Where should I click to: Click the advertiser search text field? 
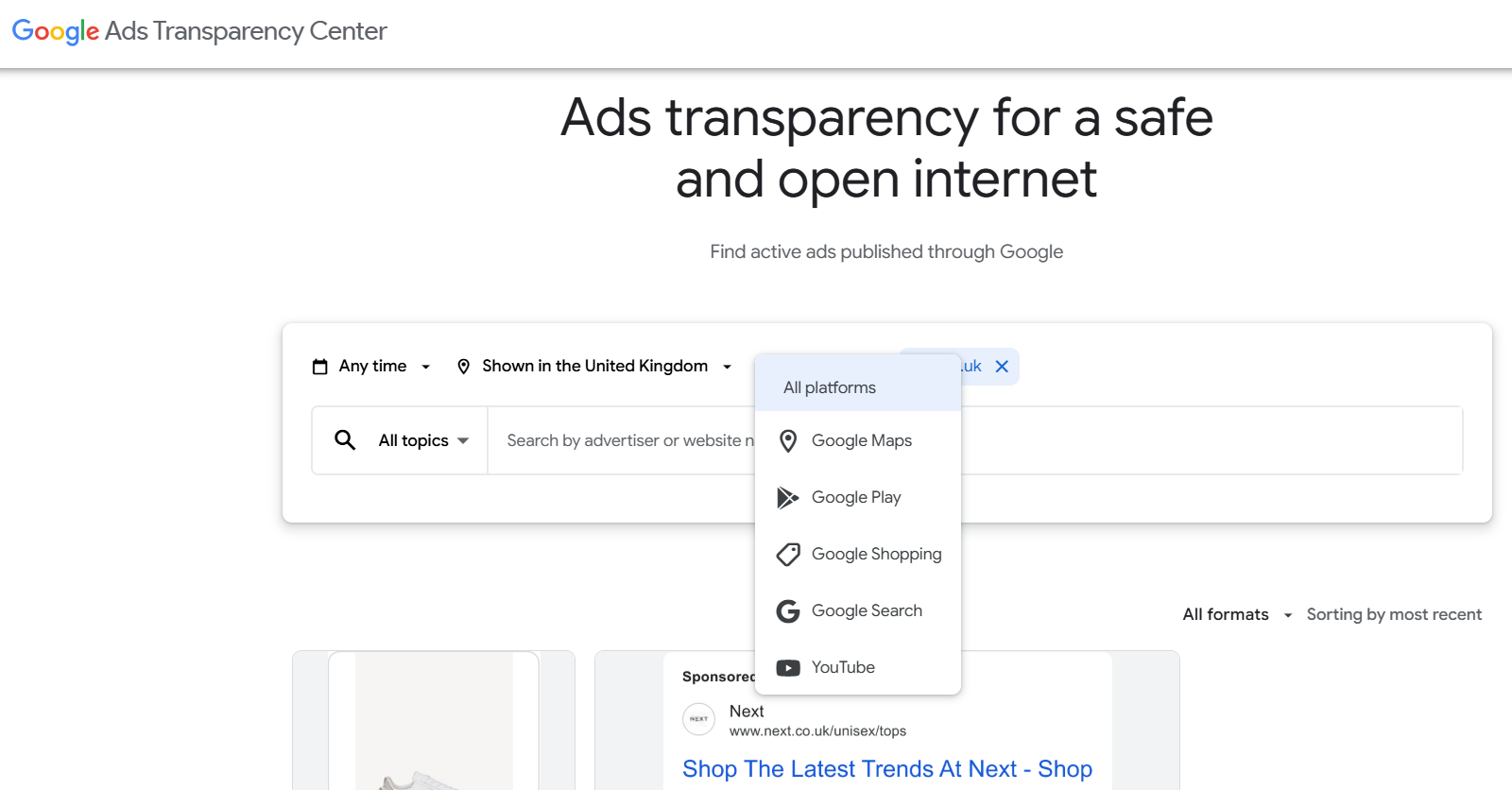(x=624, y=440)
